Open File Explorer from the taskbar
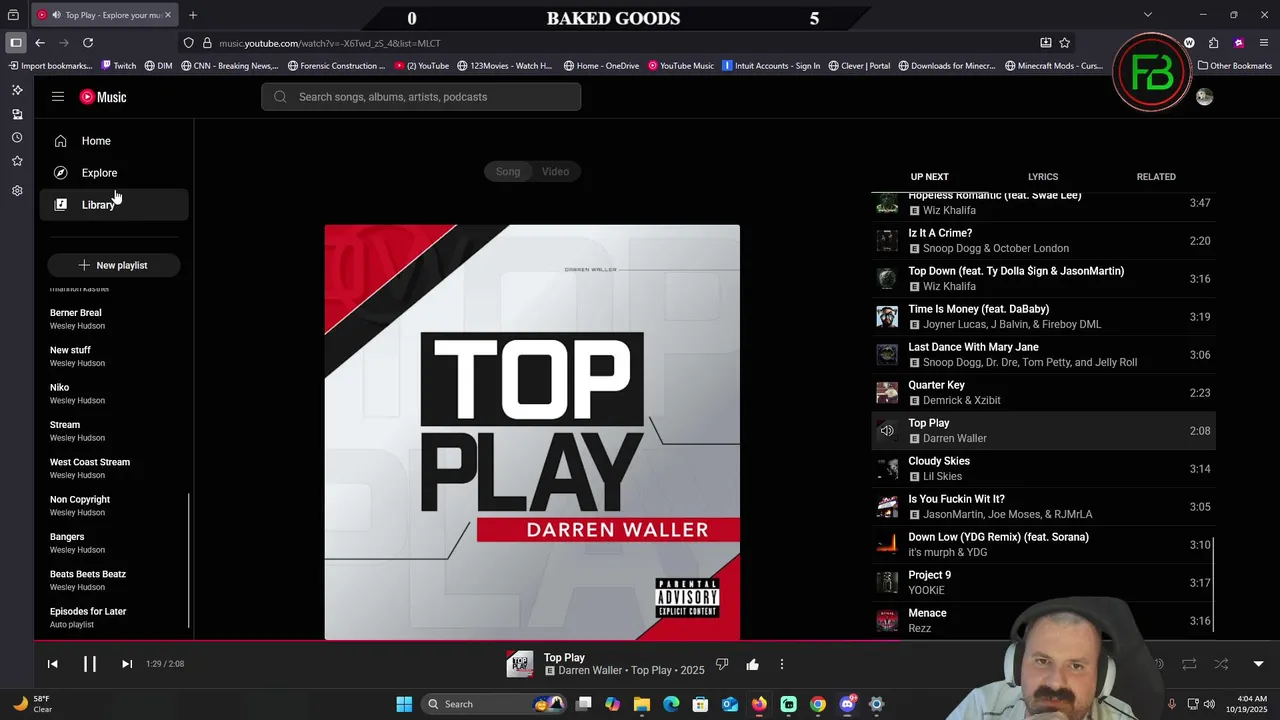The width and height of the screenshot is (1280, 720). tap(642, 704)
